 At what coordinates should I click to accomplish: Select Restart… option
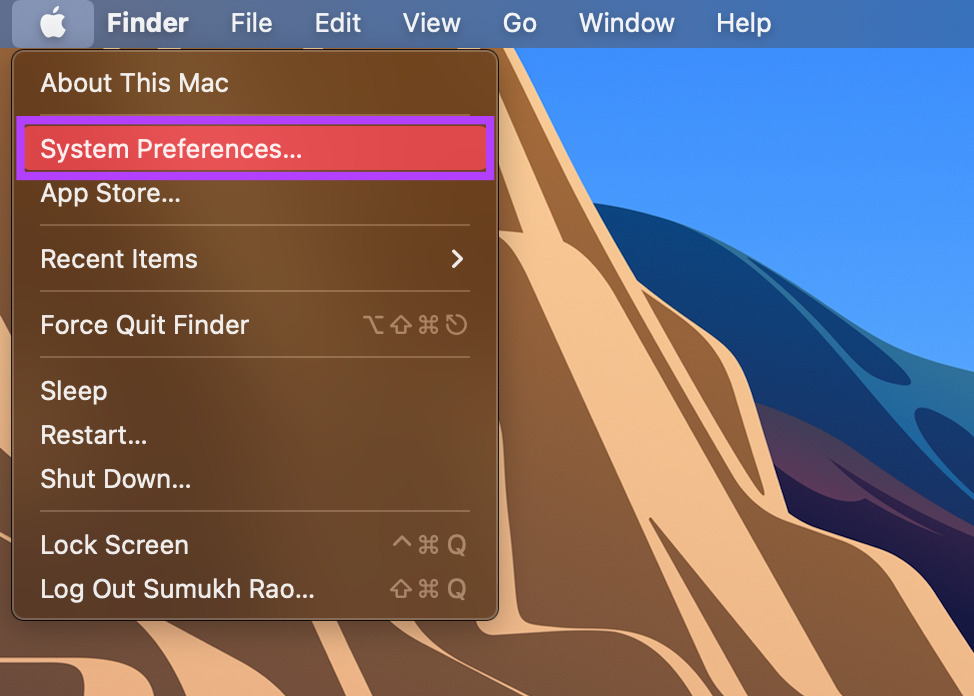click(255, 435)
